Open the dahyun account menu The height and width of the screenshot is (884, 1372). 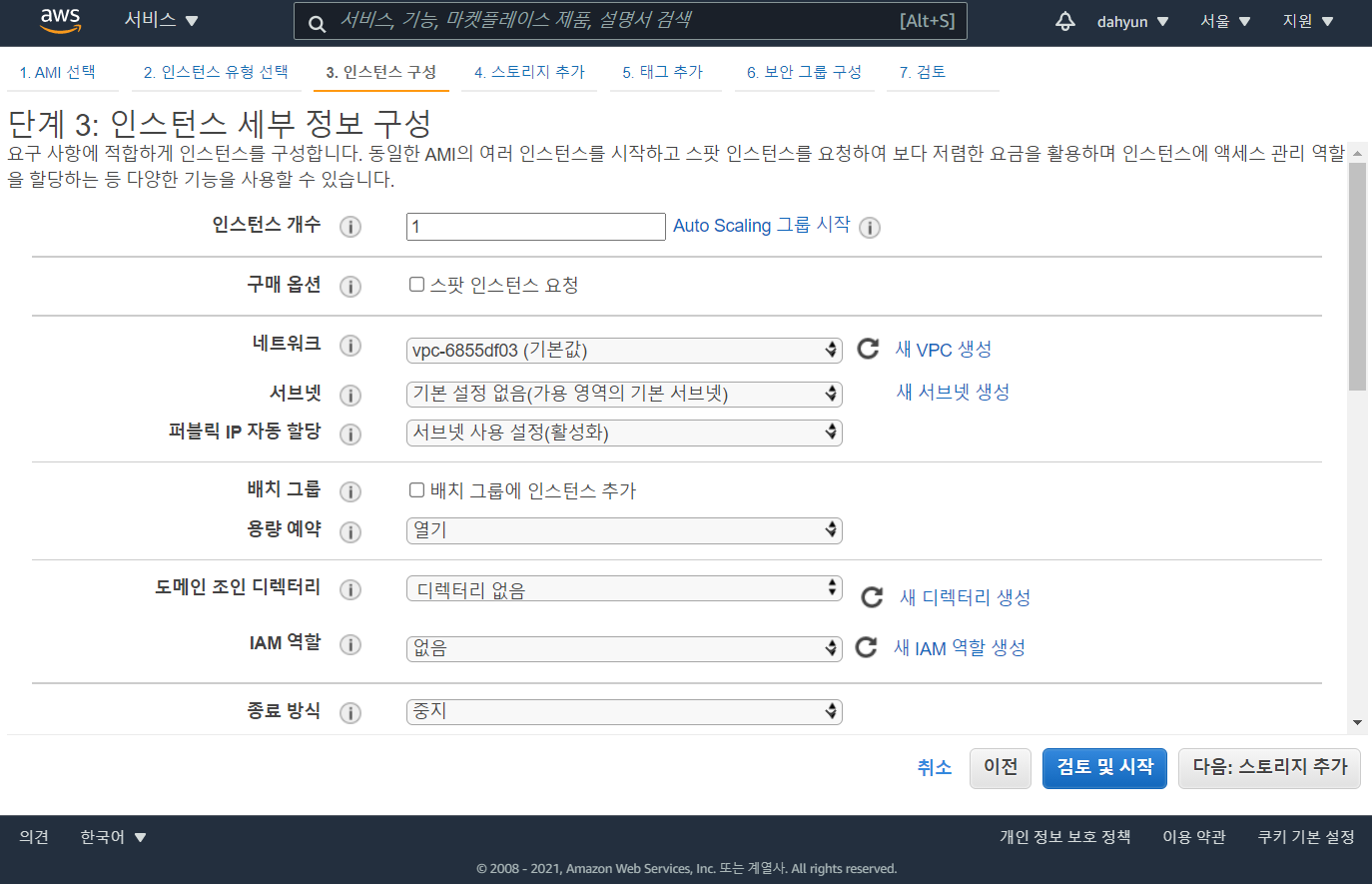1132,21
